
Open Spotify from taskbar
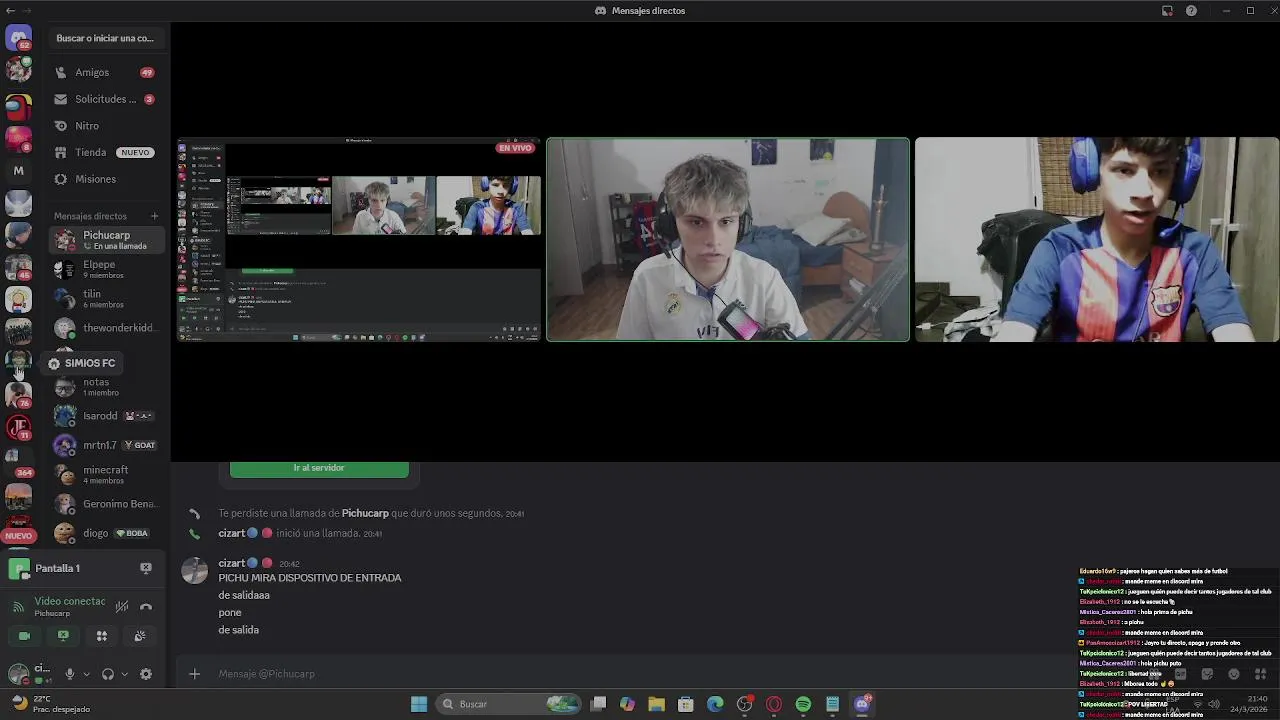point(803,704)
